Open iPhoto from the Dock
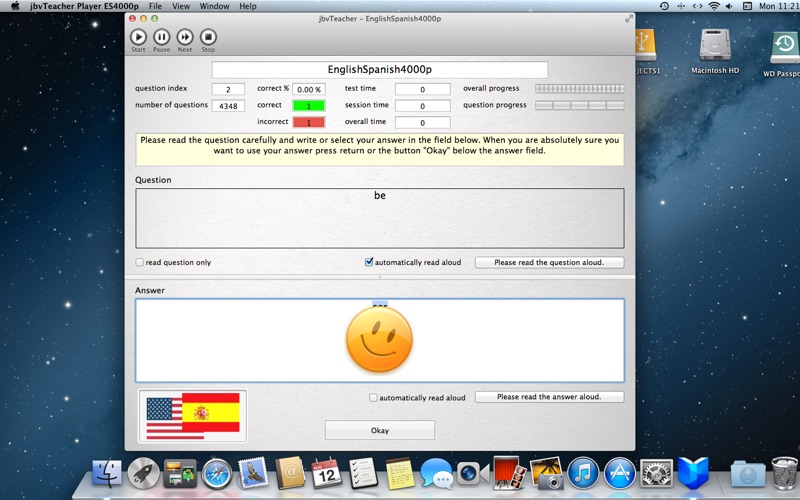The width and height of the screenshot is (800, 500). pyautogui.click(x=546, y=474)
